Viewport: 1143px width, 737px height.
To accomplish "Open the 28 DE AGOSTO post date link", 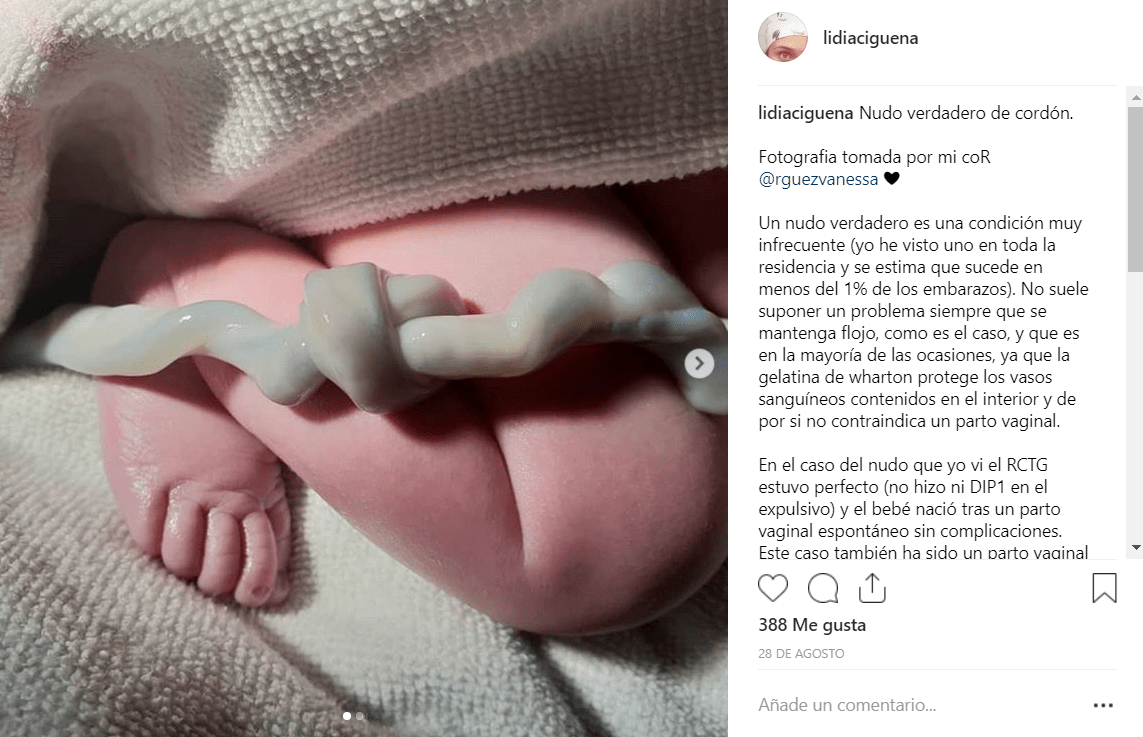I will click(801, 654).
